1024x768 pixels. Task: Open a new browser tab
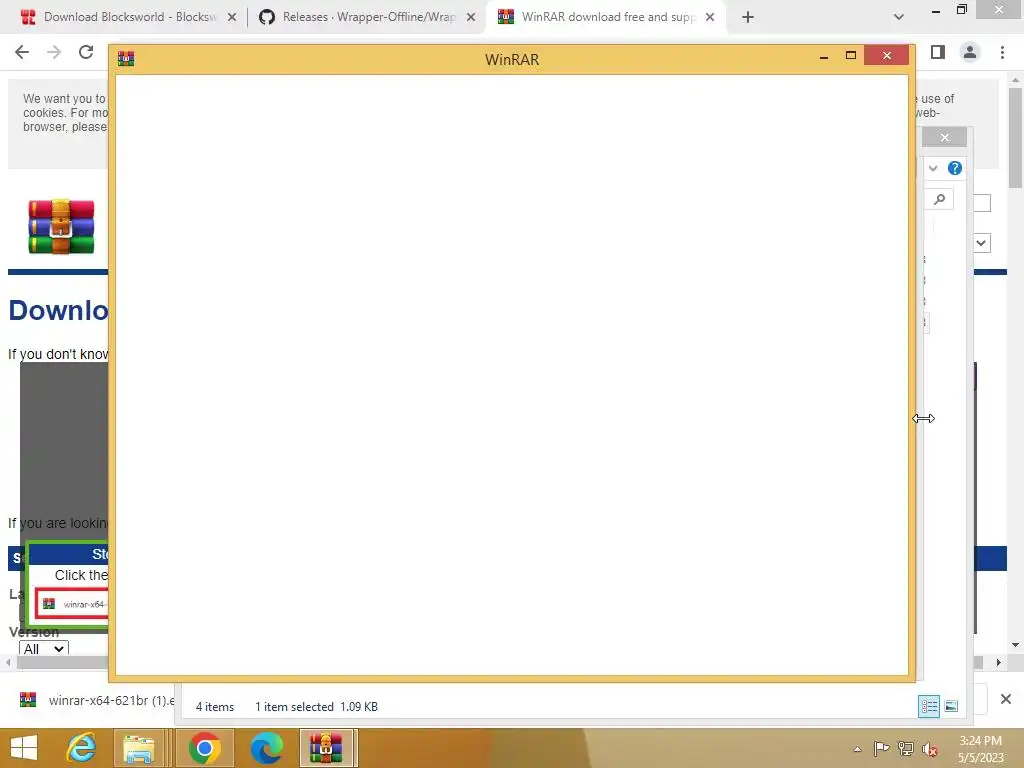pos(748,18)
